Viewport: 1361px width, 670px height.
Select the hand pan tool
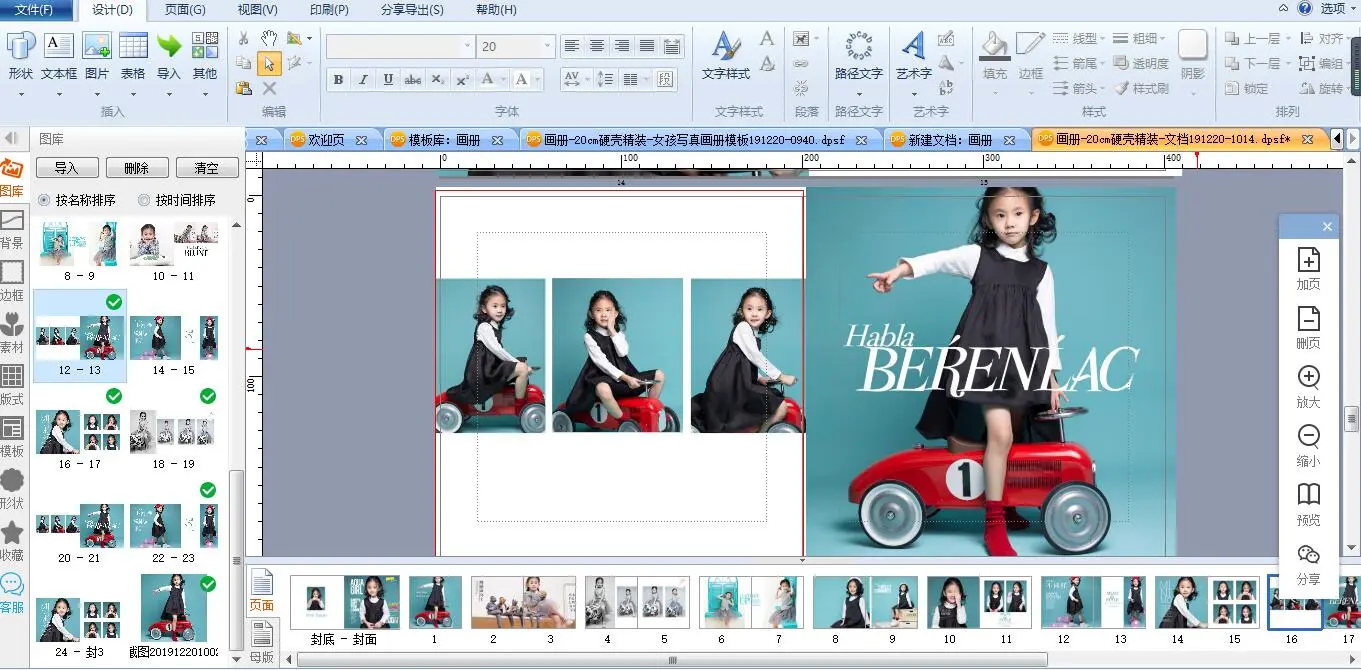tap(269, 38)
